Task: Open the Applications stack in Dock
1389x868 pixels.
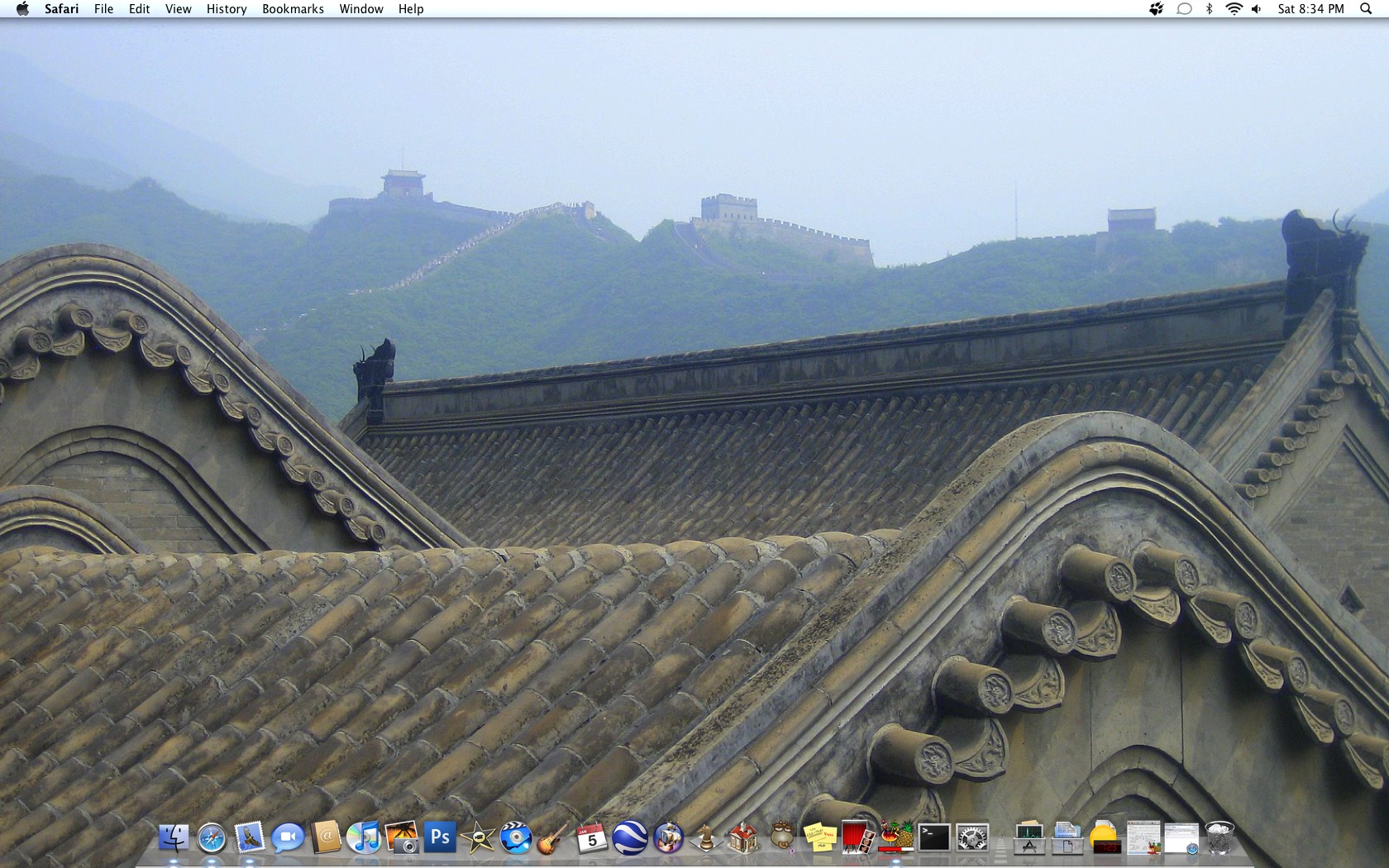Action: coord(1029,838)
